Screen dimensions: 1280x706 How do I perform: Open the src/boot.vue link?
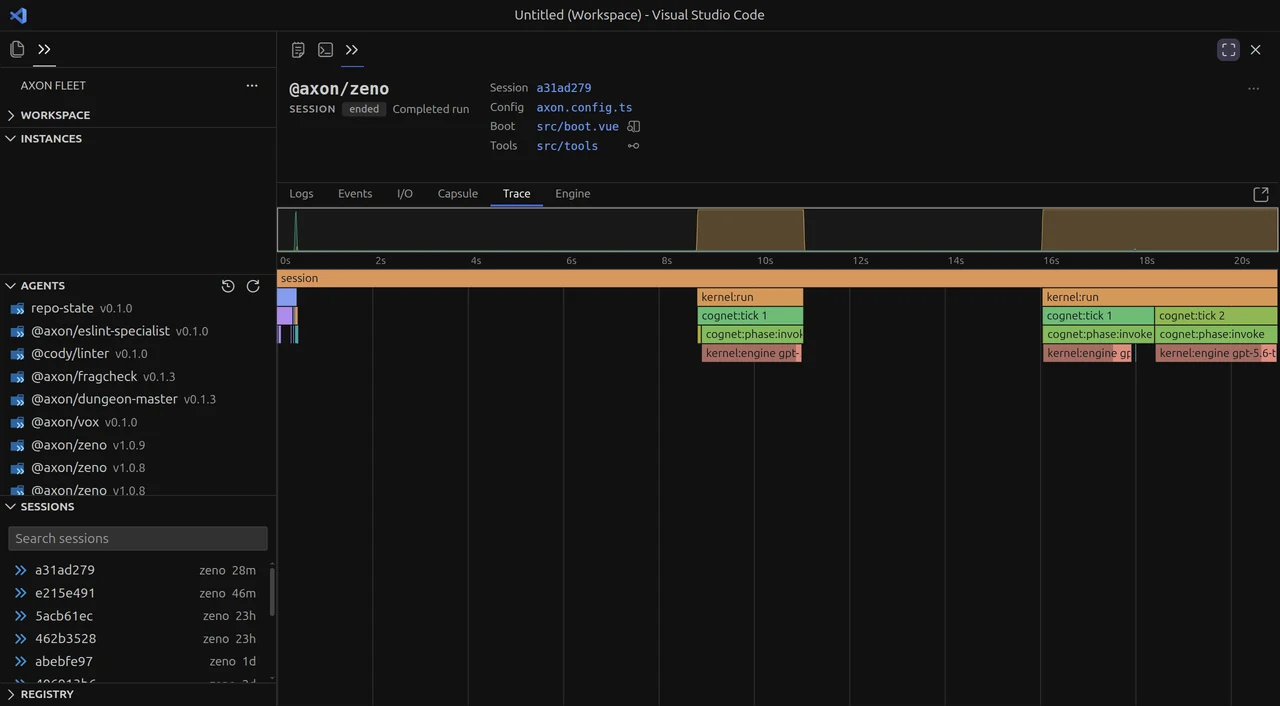[x=578, y=127]
